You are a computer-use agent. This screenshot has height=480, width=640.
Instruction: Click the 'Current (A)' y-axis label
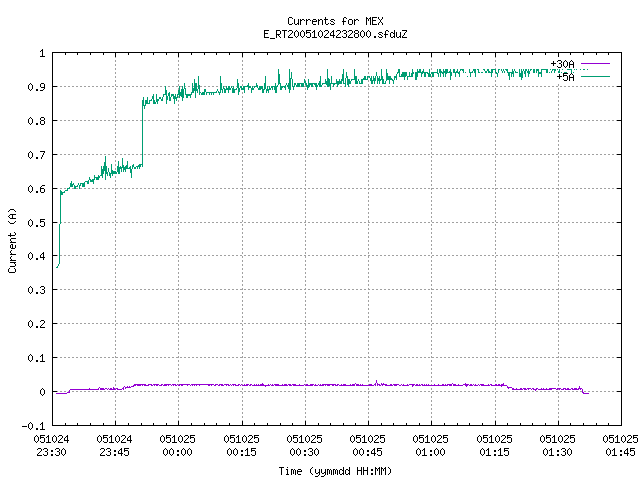coord(12,240)
